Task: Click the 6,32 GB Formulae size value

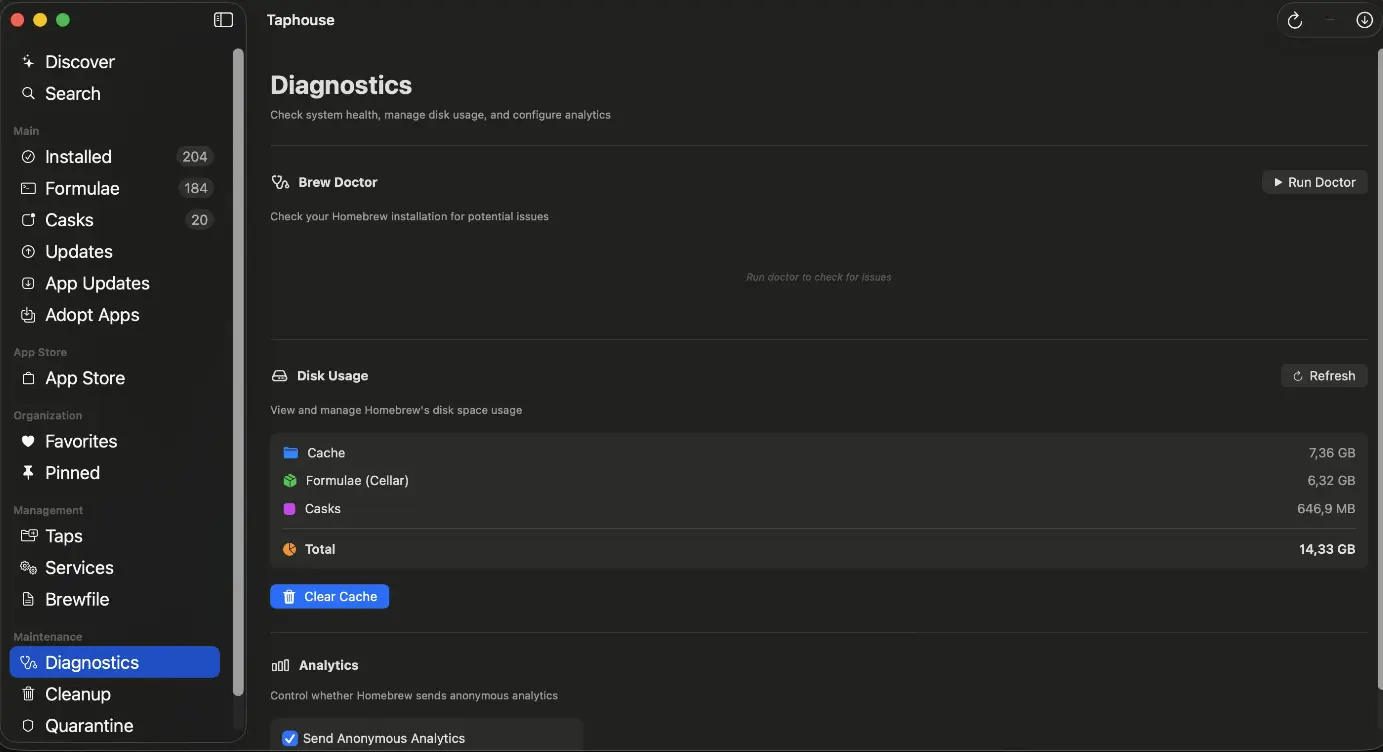Action: point(1331,481)
